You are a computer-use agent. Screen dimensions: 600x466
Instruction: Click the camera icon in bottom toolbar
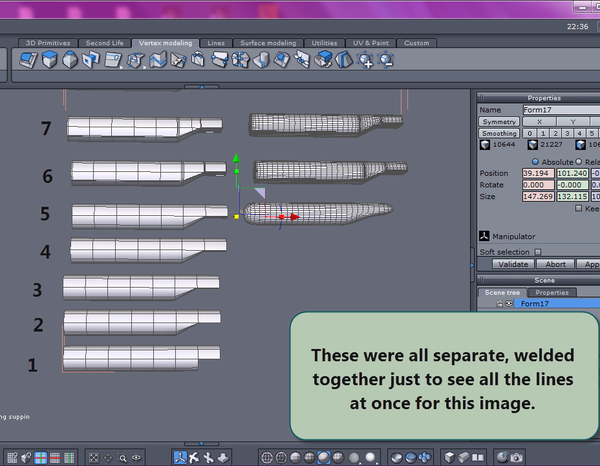coord(516,457)
